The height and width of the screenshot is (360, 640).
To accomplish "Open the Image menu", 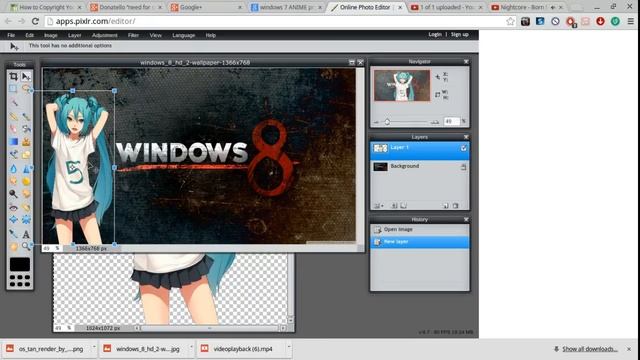I will 51,36.
